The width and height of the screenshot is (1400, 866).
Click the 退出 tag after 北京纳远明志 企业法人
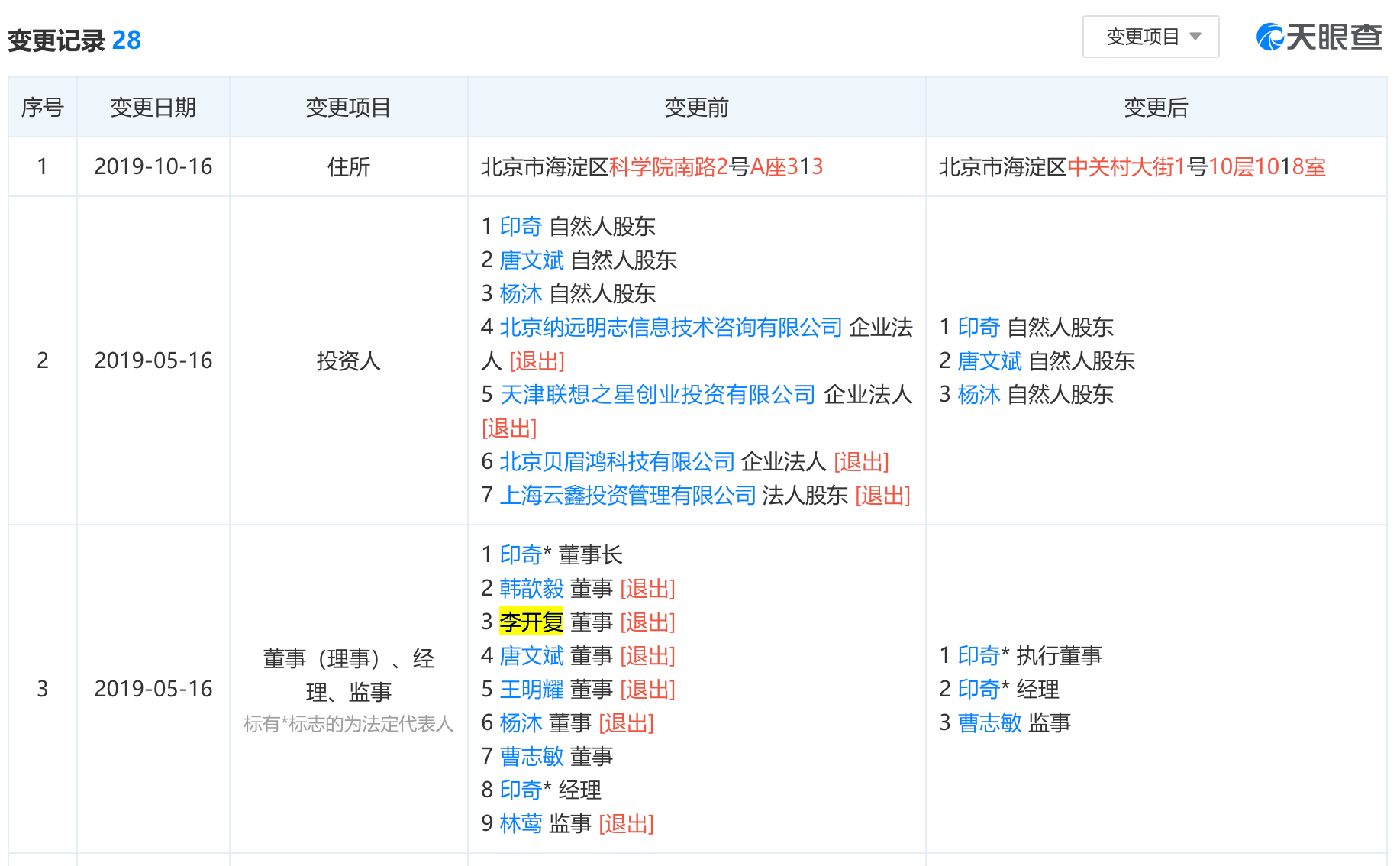pos(537,360)
